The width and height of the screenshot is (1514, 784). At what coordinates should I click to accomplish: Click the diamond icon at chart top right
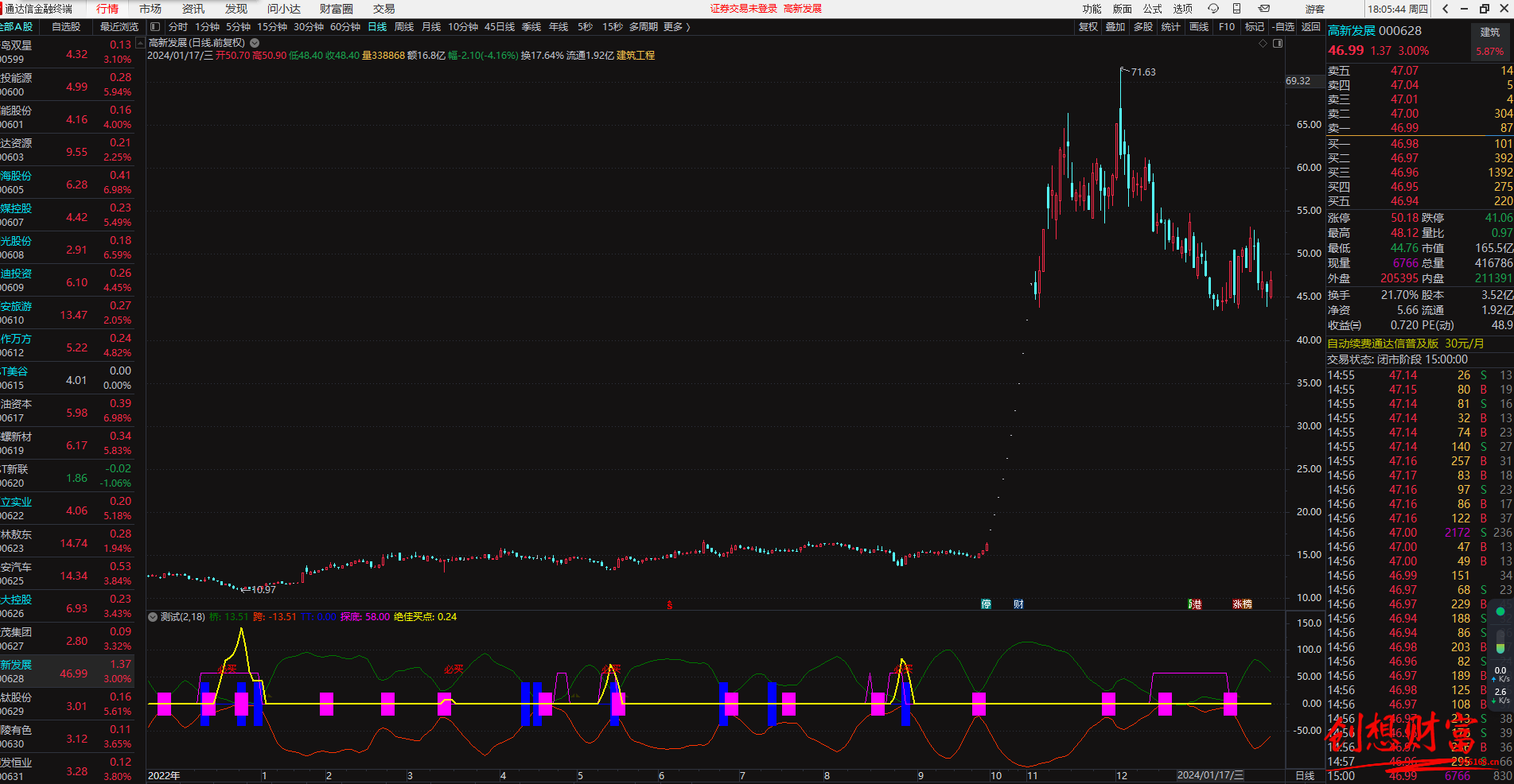click(x=1263, y=44)
